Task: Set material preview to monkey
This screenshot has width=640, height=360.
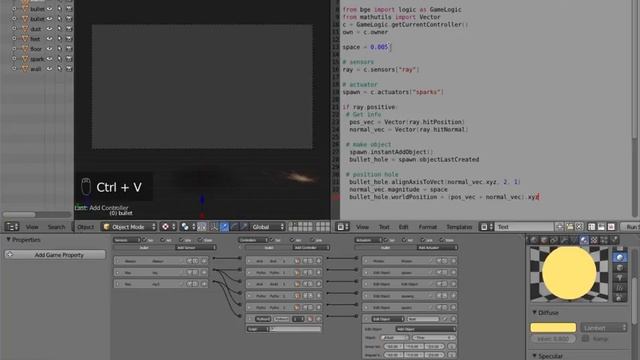Action: coord(620,278)
